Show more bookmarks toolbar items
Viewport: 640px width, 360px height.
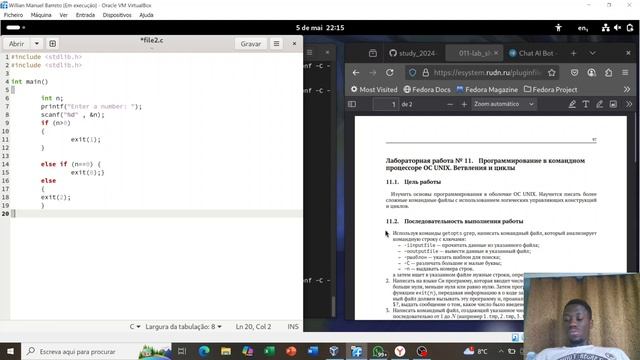pyautogui.click(x=627, y=89)
